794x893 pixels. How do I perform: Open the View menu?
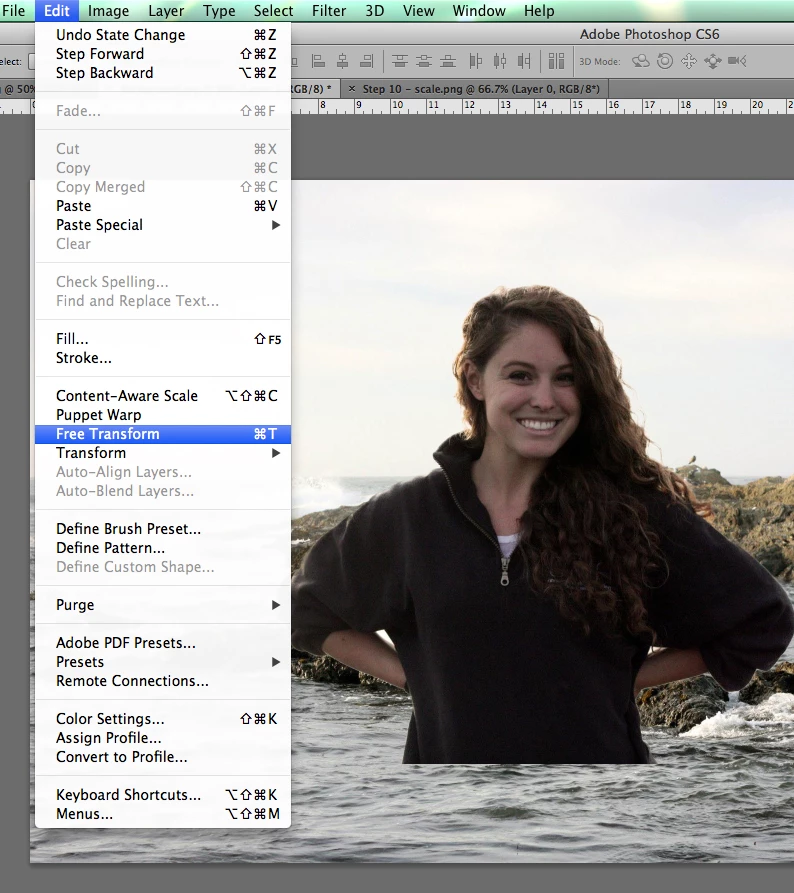click(419, 11)
